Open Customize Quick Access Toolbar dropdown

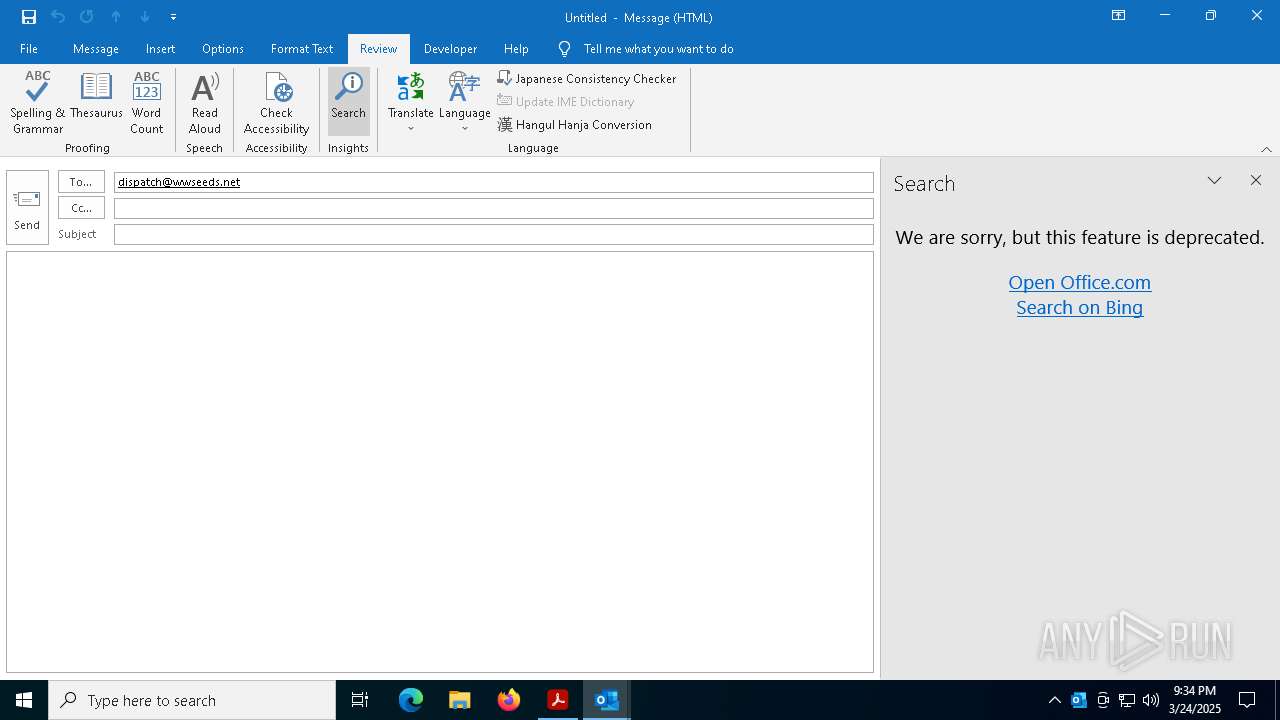[x=173, y=17]
